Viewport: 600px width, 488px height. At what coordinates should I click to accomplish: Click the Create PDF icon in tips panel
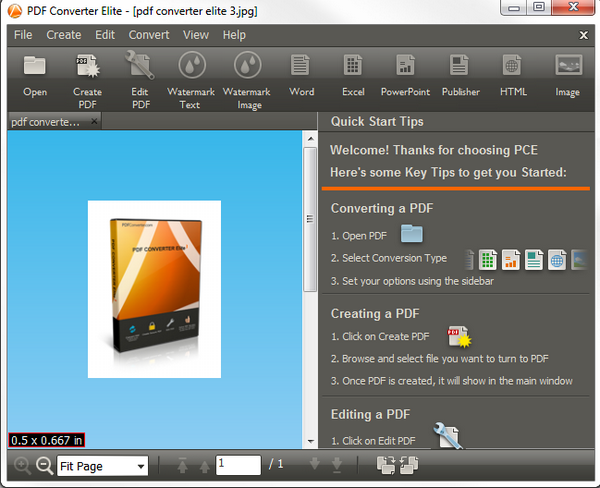point(459,336)
